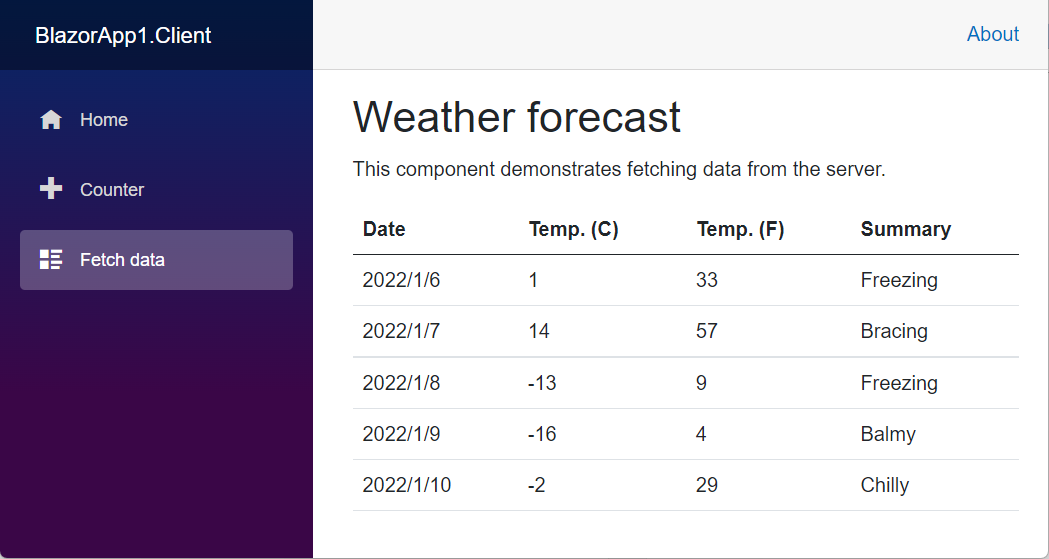Open the Home navigation item
This screenshot has height=559, width=1049.
click(x=157, y=120)
